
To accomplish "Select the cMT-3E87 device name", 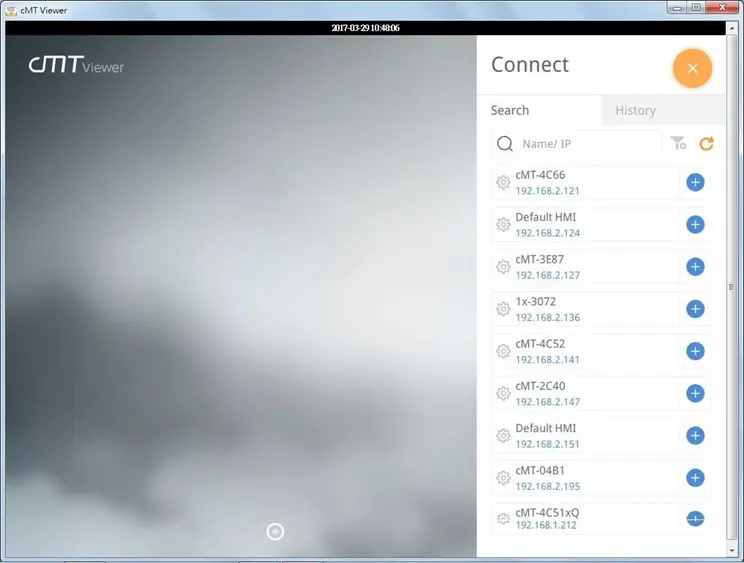I will 539,259.
